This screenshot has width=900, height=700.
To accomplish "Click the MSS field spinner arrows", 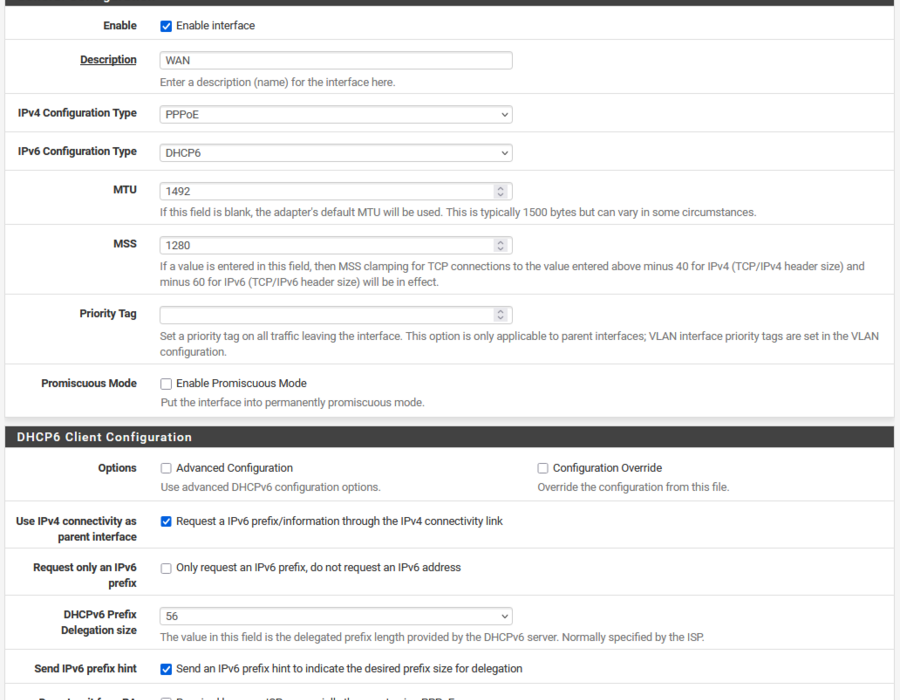I will coord(501,246).
